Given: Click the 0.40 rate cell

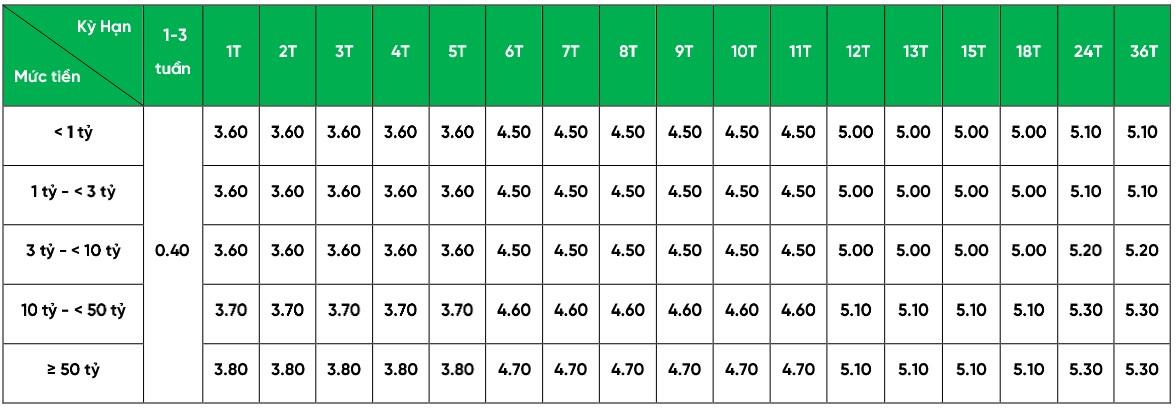Looking at the screenshot, I should click(173, 249).
